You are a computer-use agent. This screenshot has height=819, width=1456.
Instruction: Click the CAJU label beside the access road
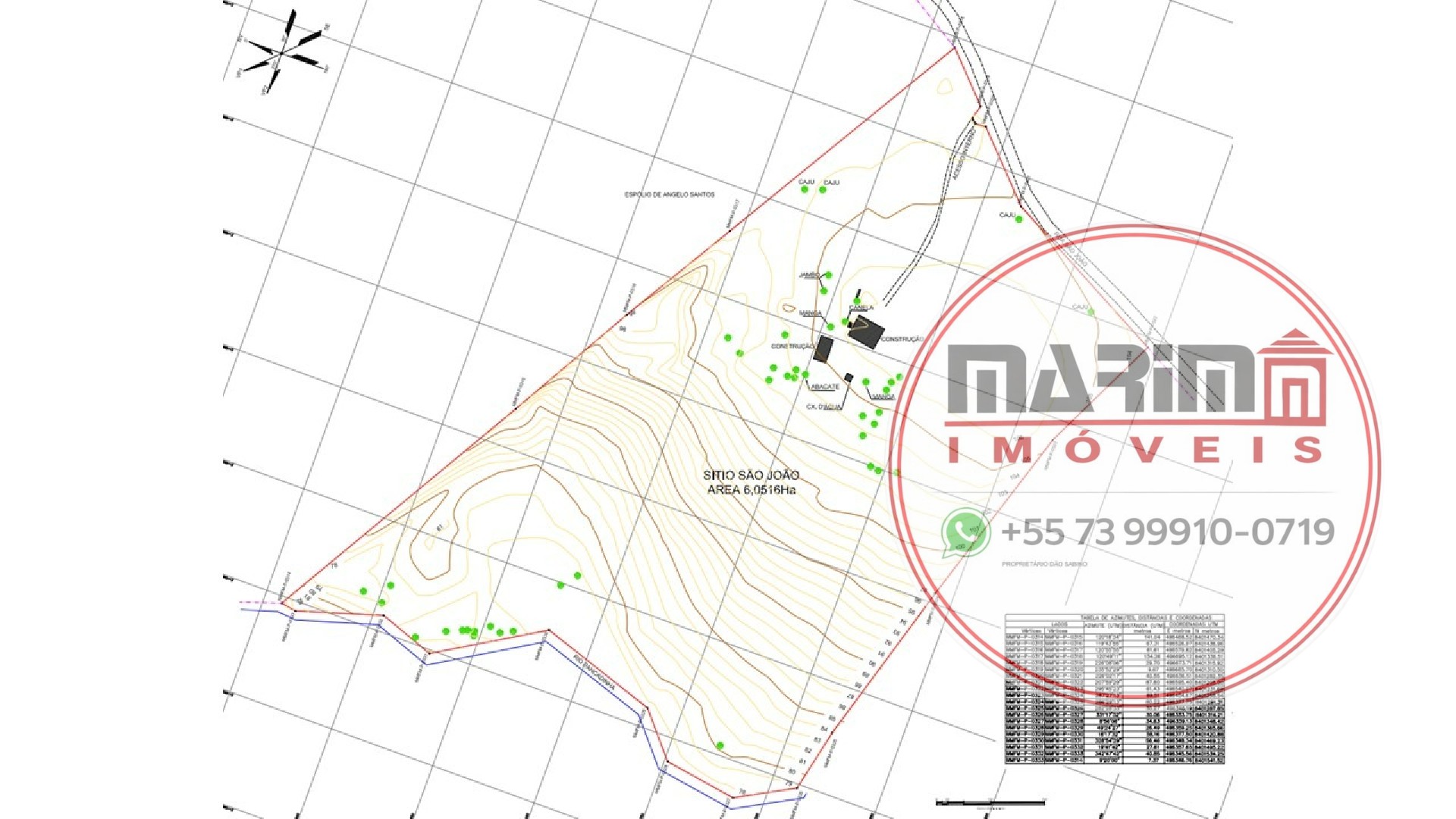click(1007, 215)
